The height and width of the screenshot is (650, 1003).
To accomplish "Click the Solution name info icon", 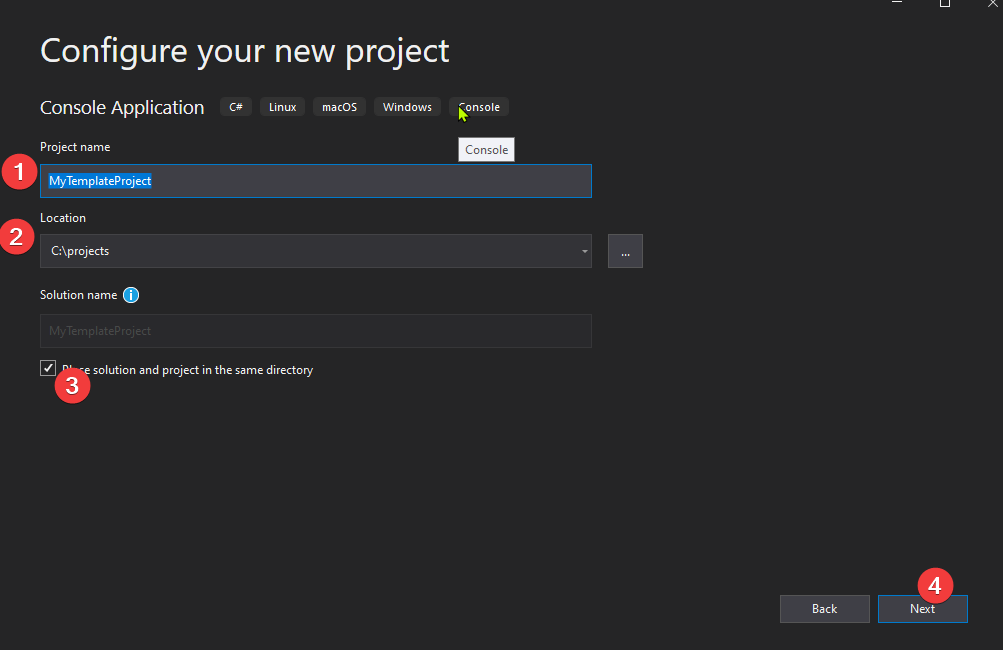I will coord(130,295).
